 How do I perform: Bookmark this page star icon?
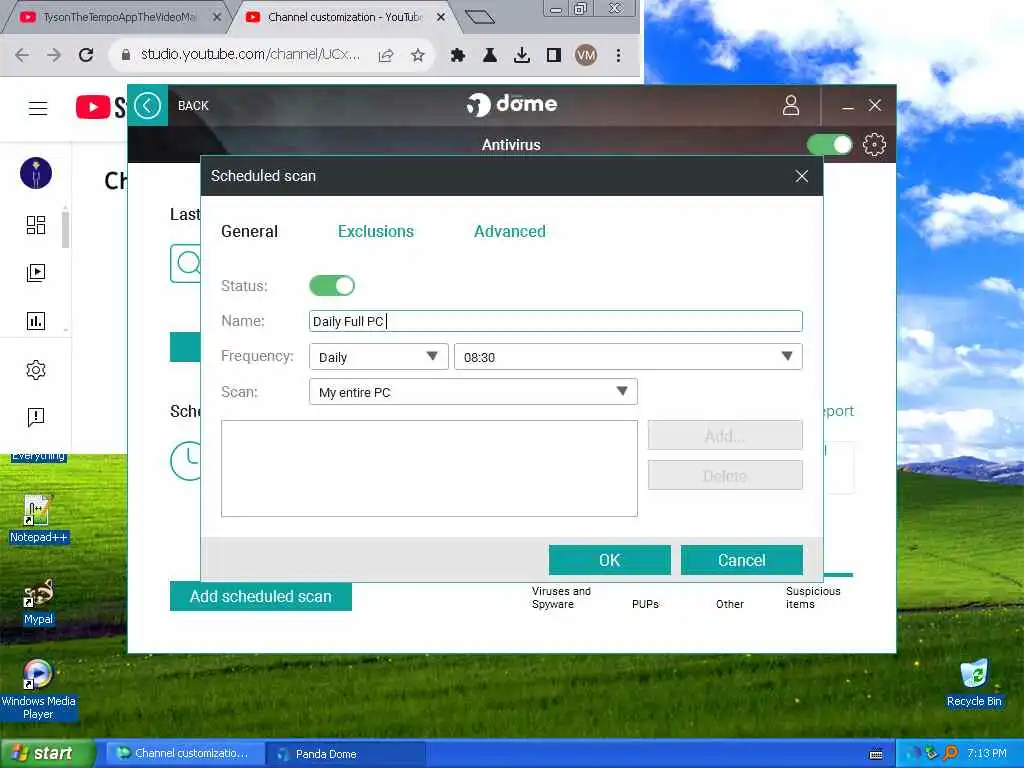418,56
